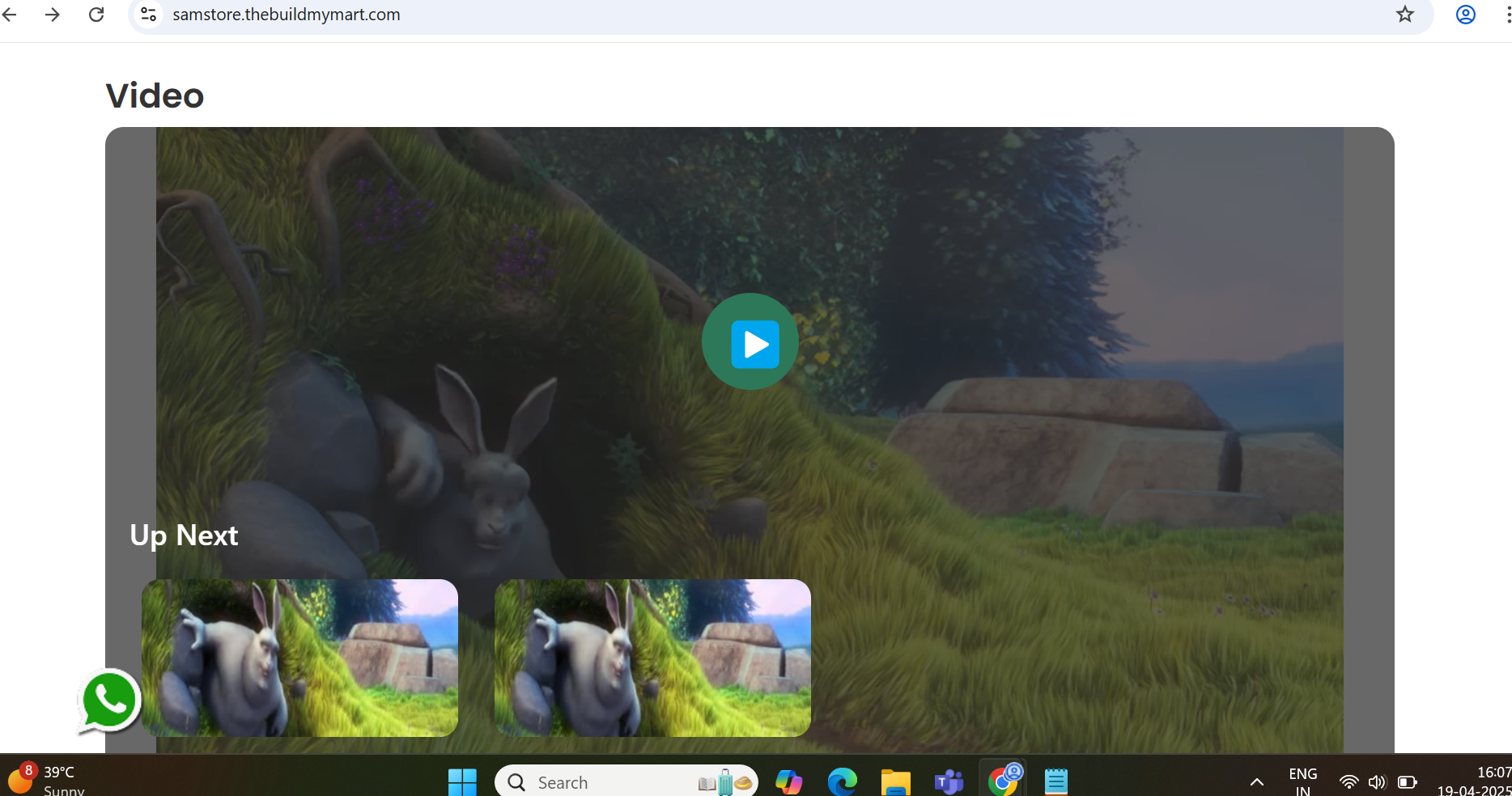View site information for samstore.thebuildmymart.com

point(148,15)
